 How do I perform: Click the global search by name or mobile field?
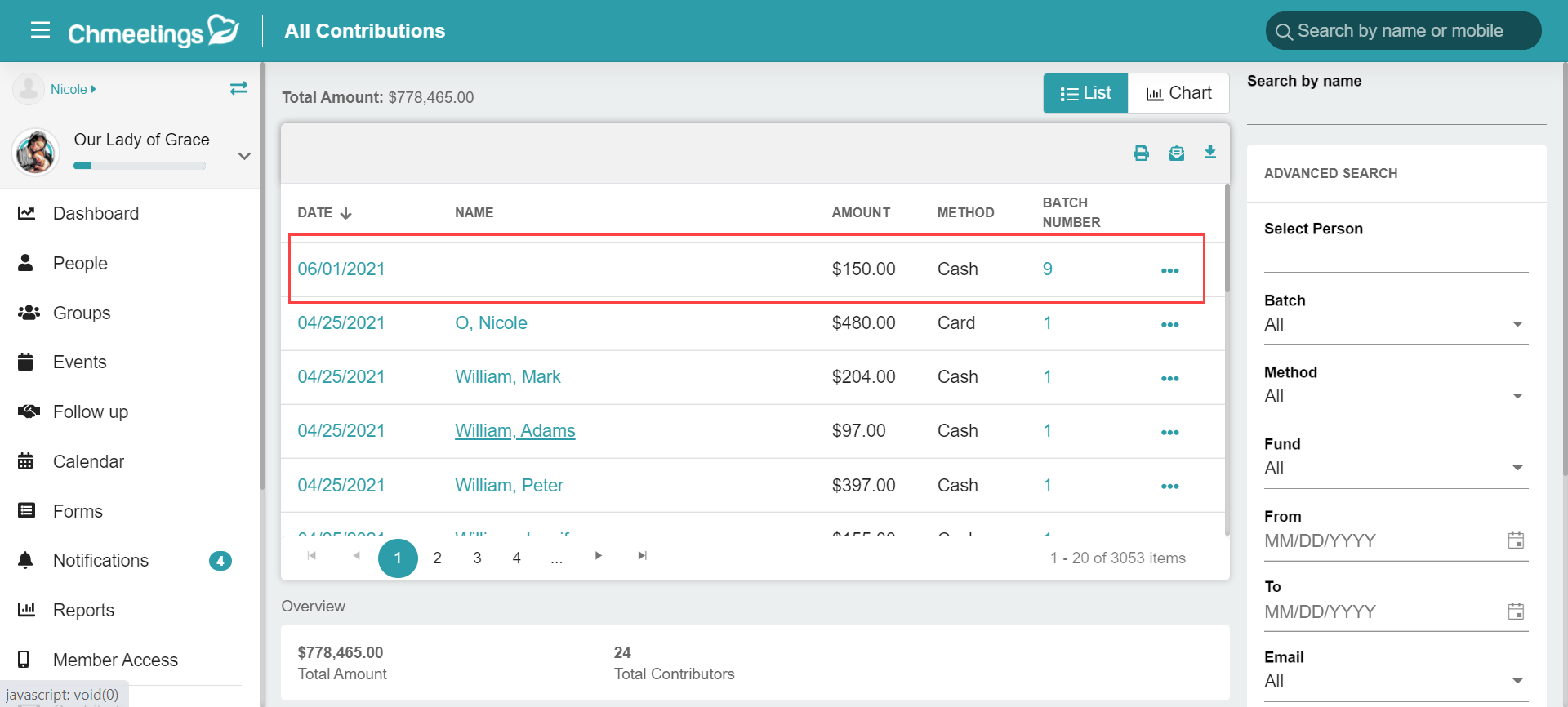(1403, 31)
